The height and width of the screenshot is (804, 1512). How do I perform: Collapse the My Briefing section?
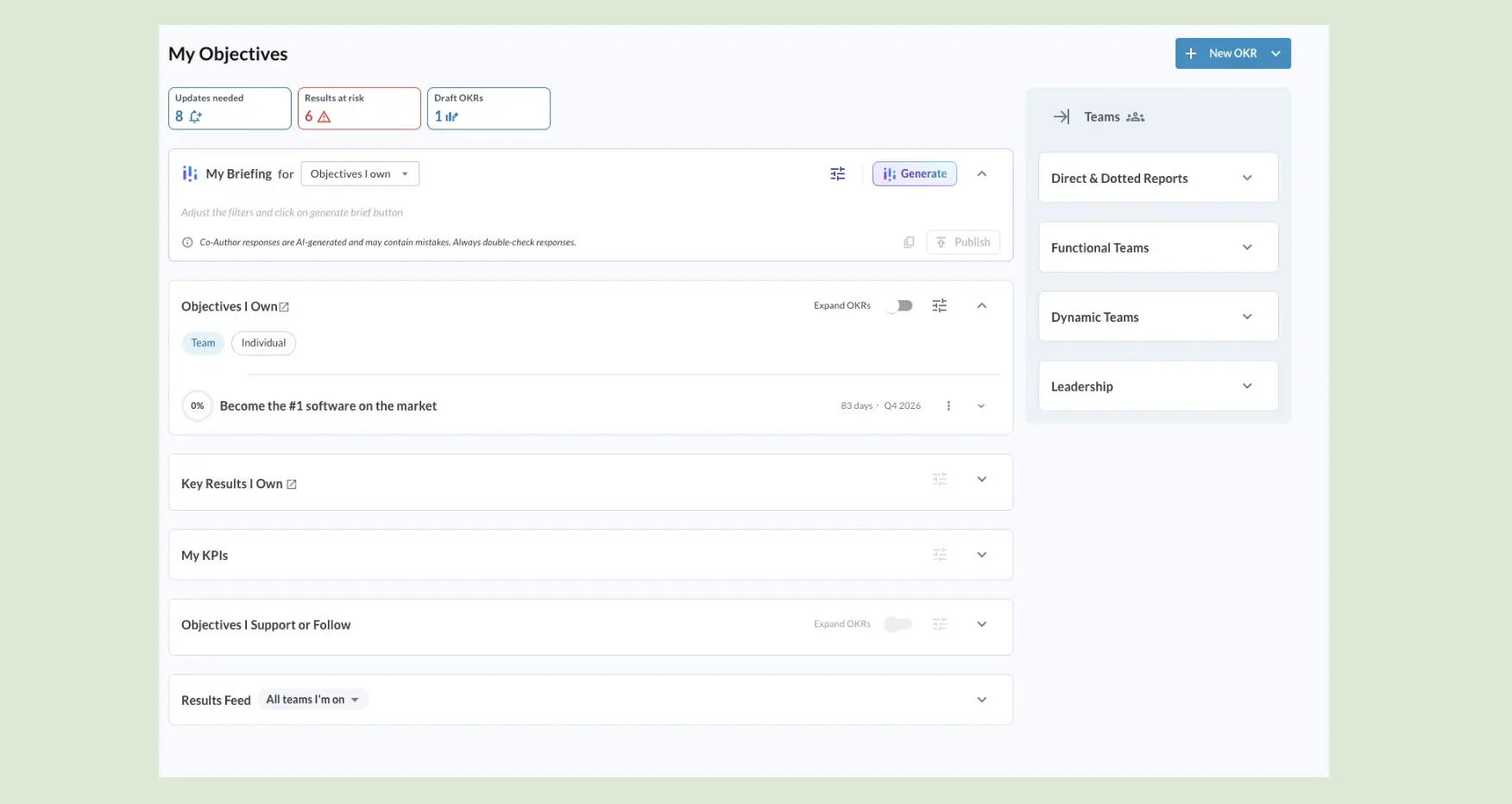982,174
